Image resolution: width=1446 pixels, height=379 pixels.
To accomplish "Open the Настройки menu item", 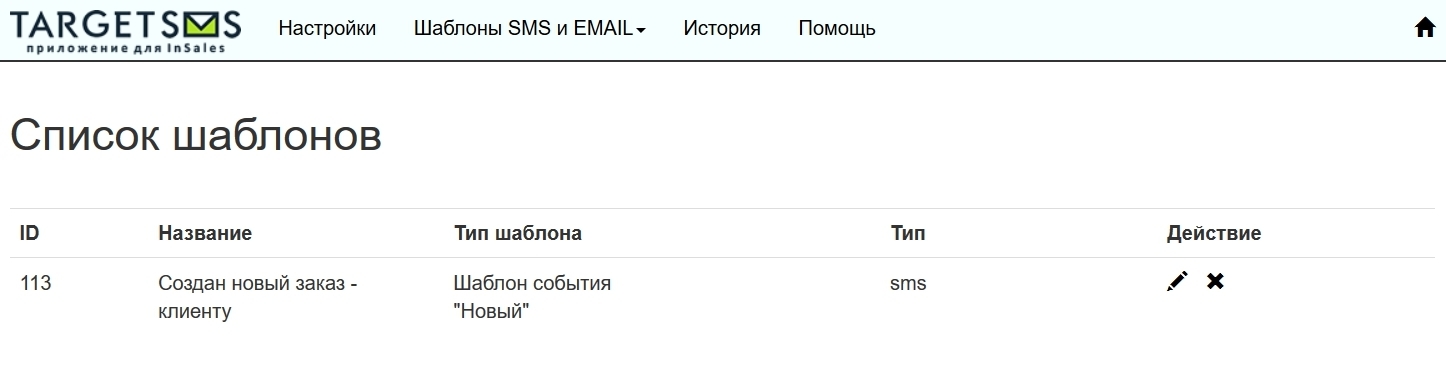I will 327,29.
